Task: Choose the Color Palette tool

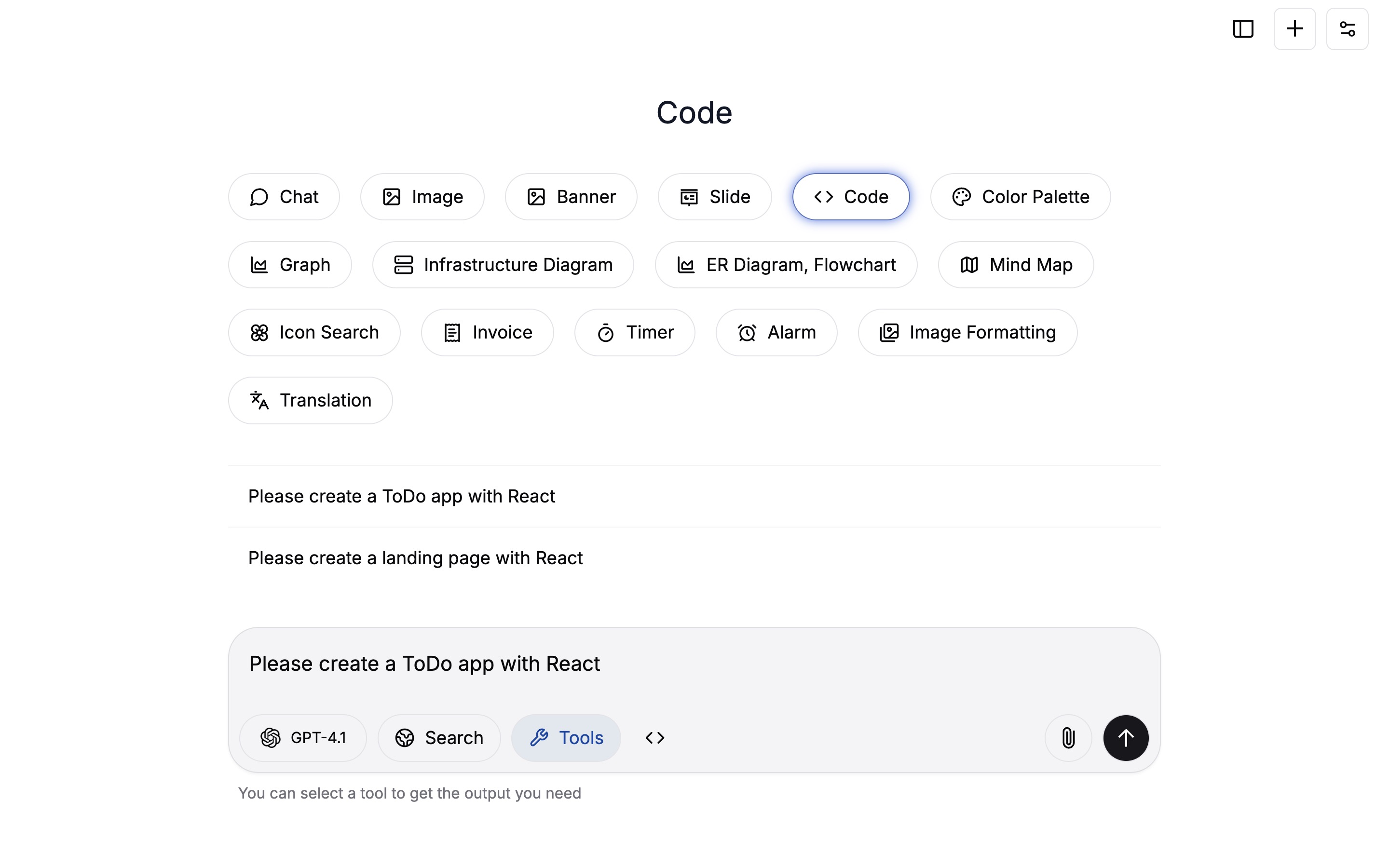Action: click(1020, 197)
